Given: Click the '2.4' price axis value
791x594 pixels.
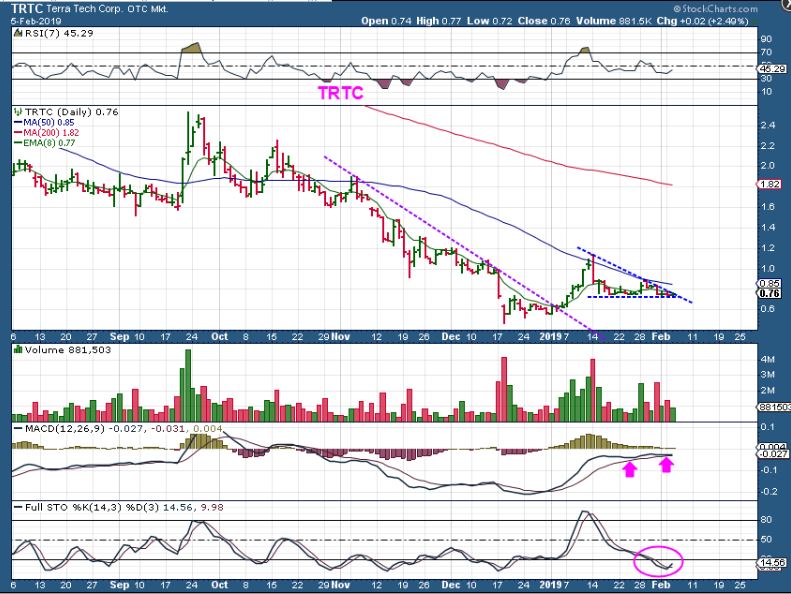Looking at the screenshot, I should (767, 125).
